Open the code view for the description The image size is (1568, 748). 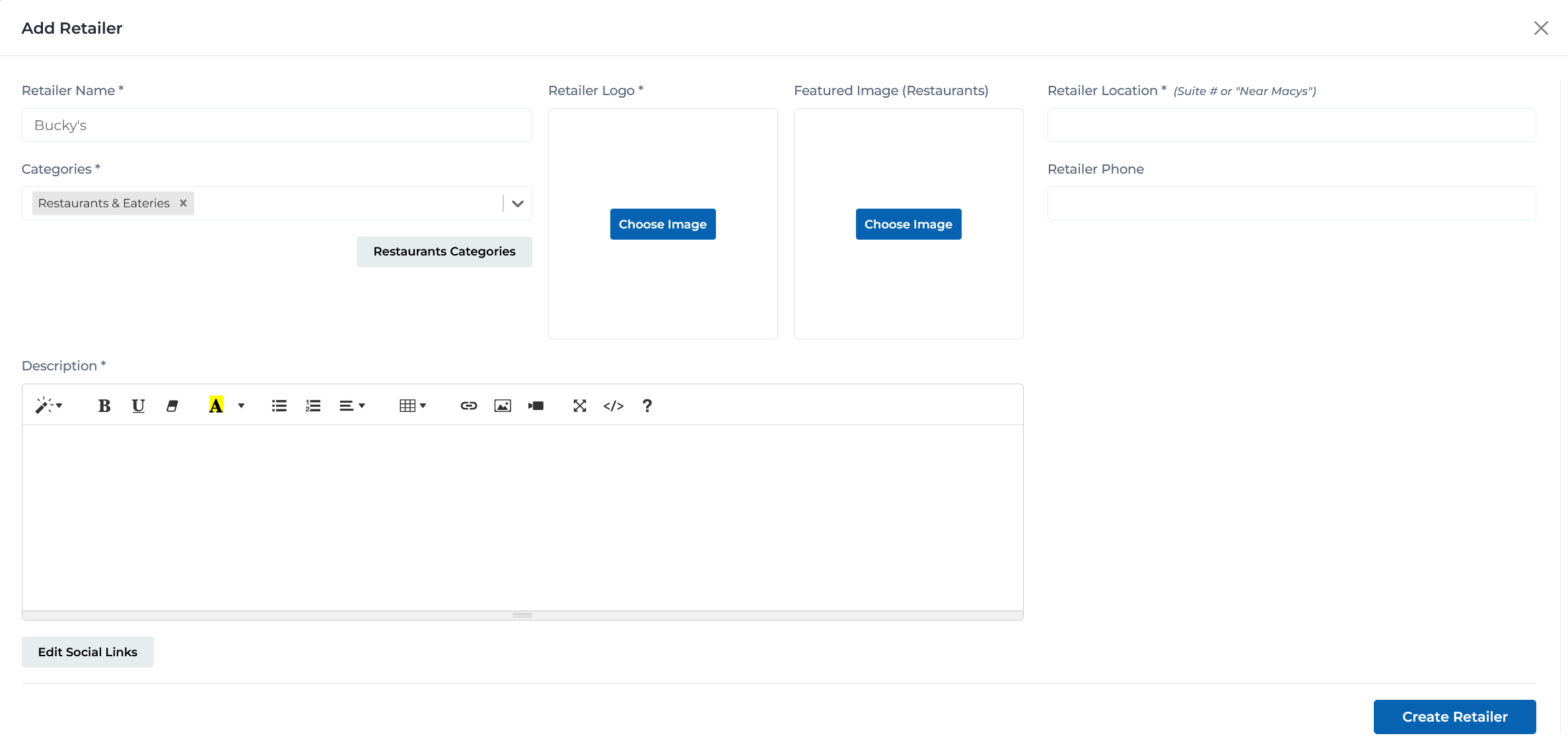(613, 405)
